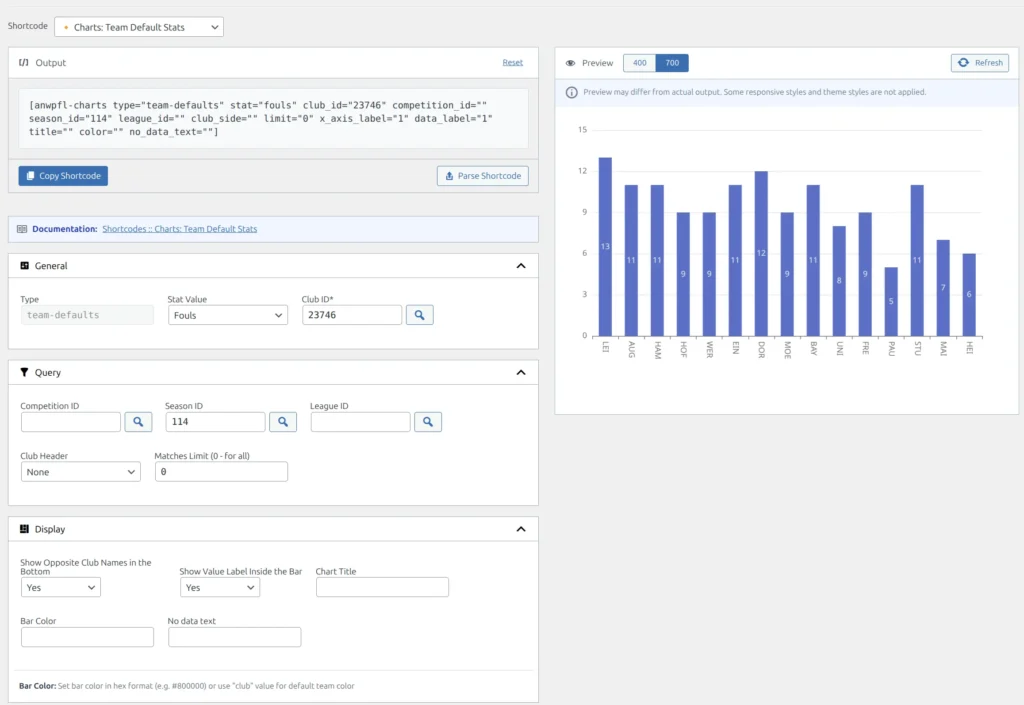Focus the Bar Color input field
This screenshot has width=1024, height=705.
87,637
